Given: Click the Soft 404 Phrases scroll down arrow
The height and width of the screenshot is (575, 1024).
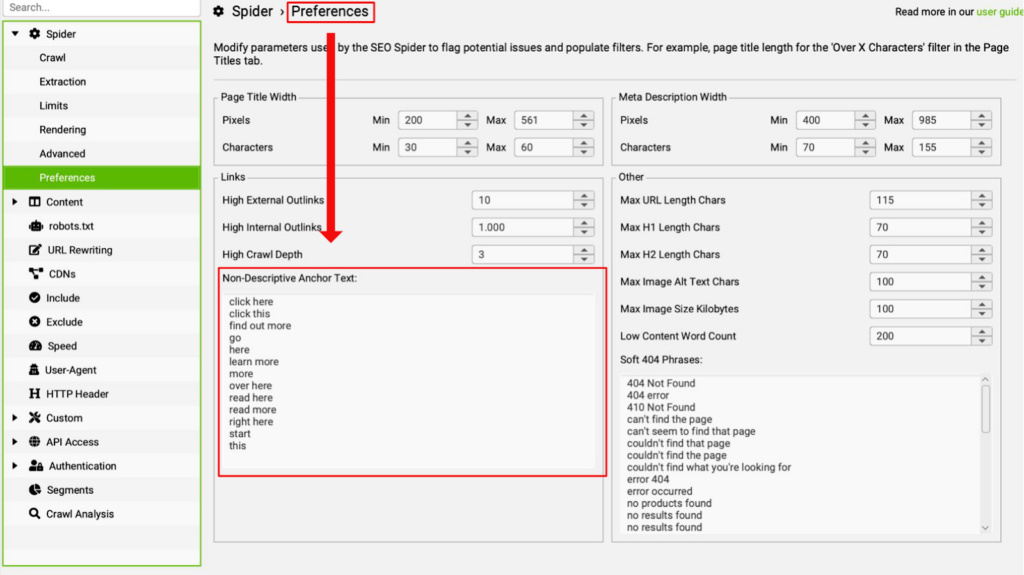Looking at the screenshot, I should [985, 528].
